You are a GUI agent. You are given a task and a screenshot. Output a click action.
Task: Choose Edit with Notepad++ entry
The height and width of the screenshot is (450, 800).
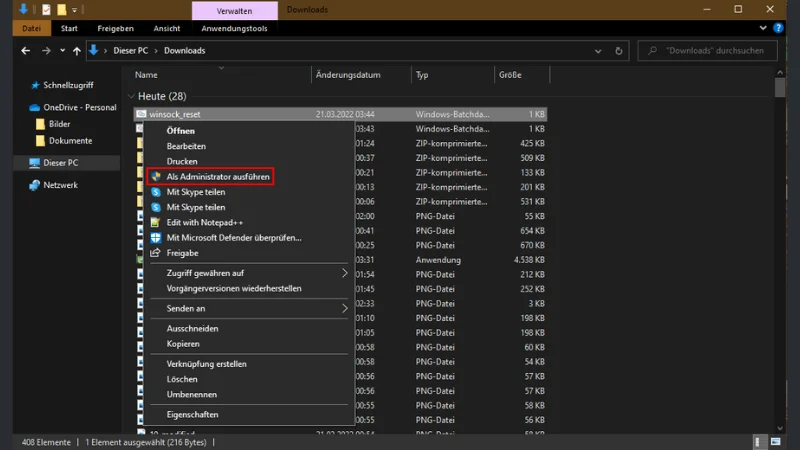pyautogui.click(x=205, y=222)
